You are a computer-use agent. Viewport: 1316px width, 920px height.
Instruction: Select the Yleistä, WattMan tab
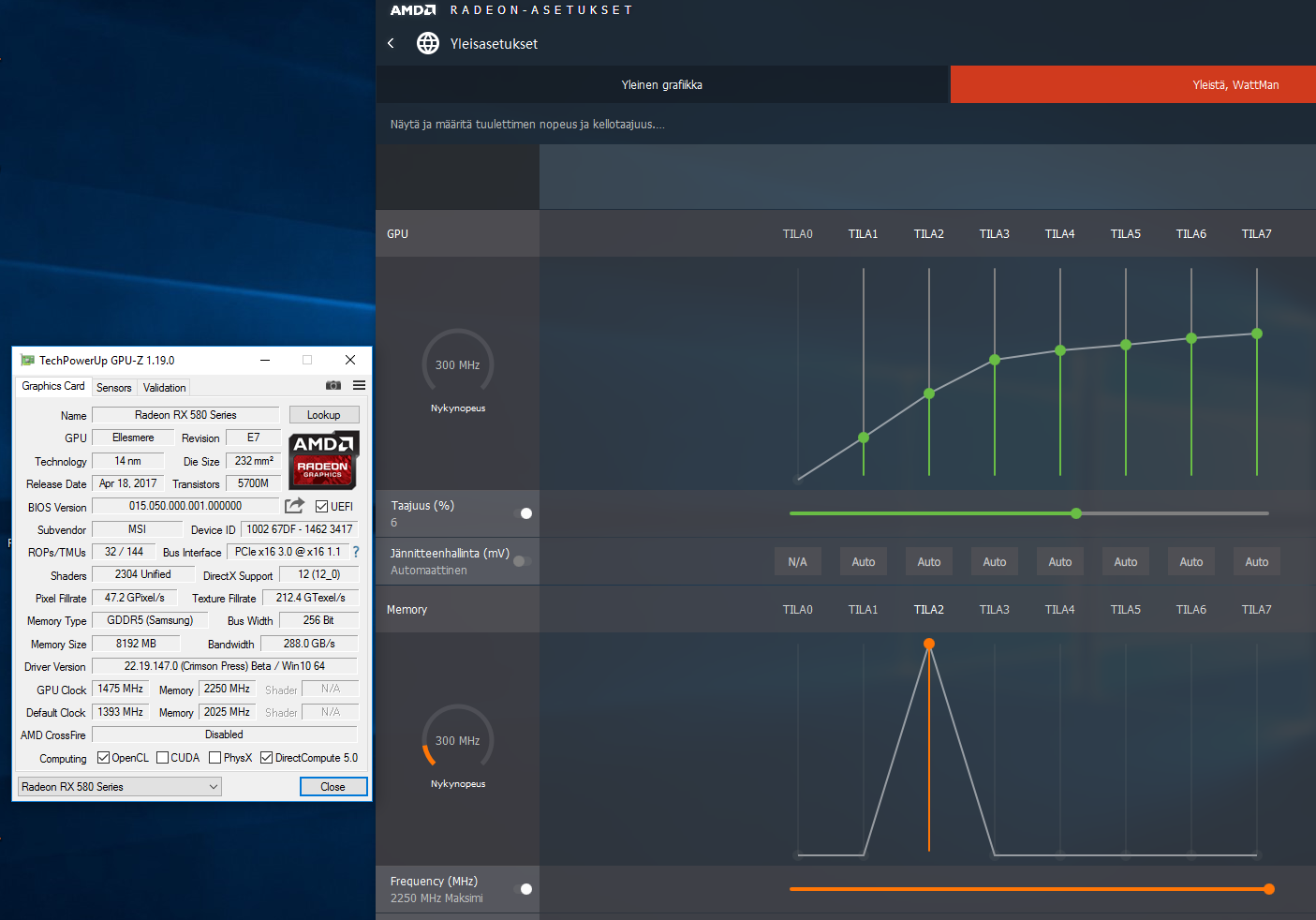1133,84
